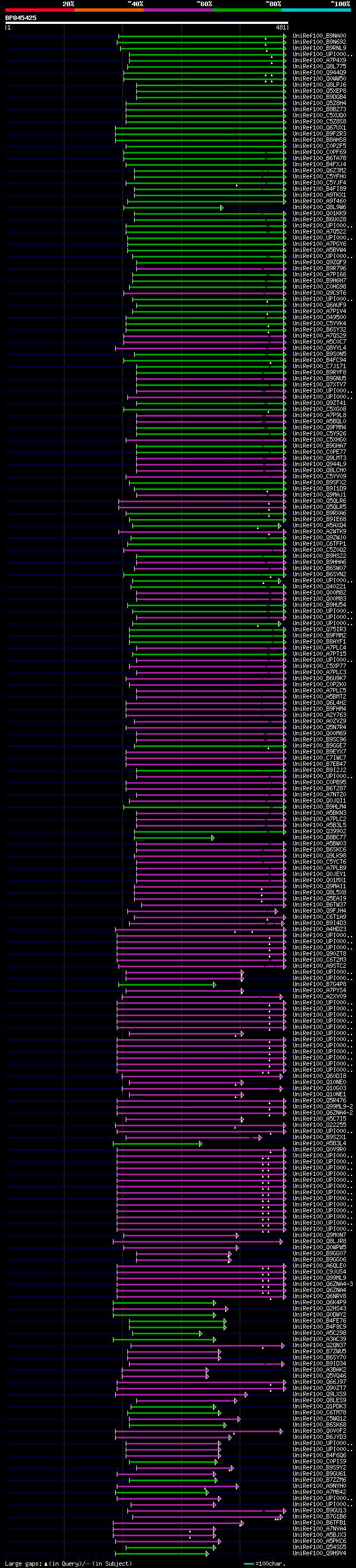Viewport: 356px width, 1568px height.
Task: Click the UniRef100_Q01KX9 label
Action: pos(319,213)
